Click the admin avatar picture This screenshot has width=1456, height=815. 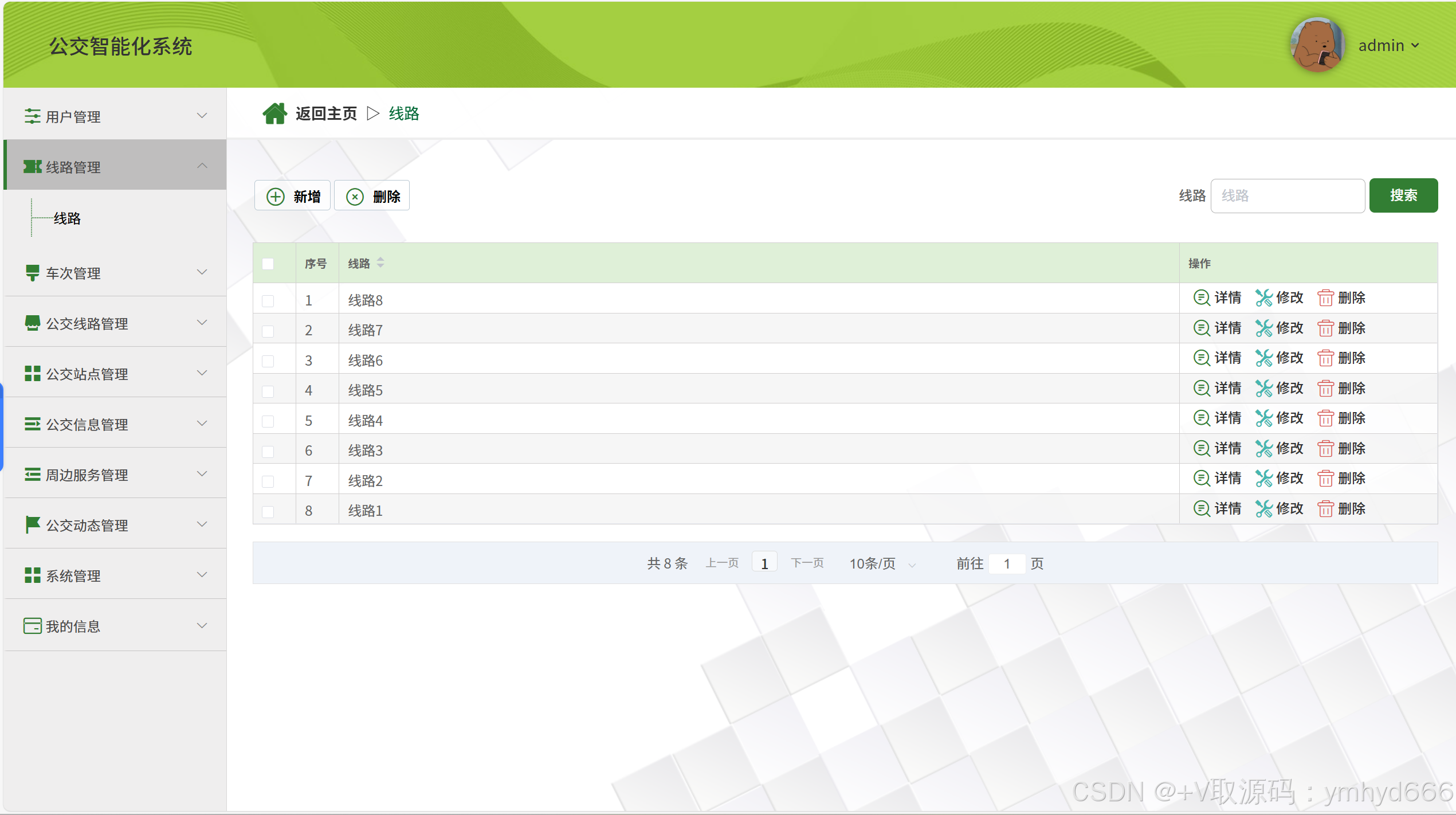(x=1317, y=45)
